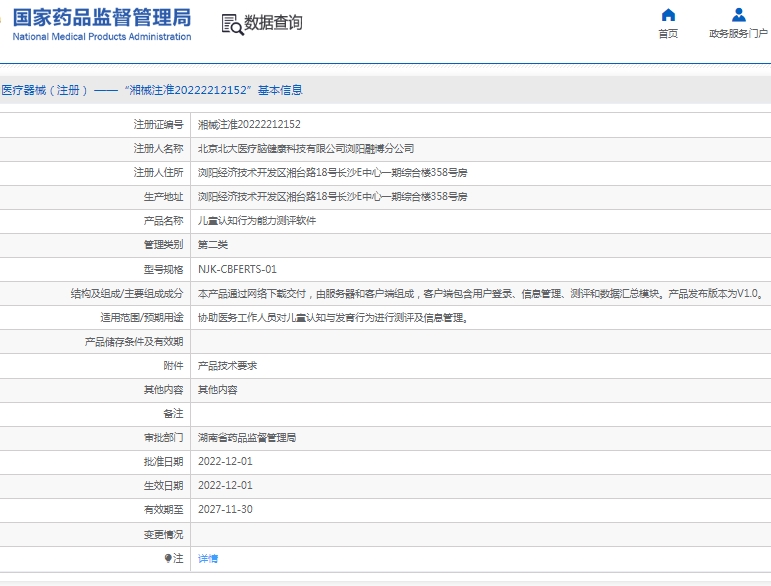
Task: Click the 数据查询 search document icon
Action: (232, 24)
